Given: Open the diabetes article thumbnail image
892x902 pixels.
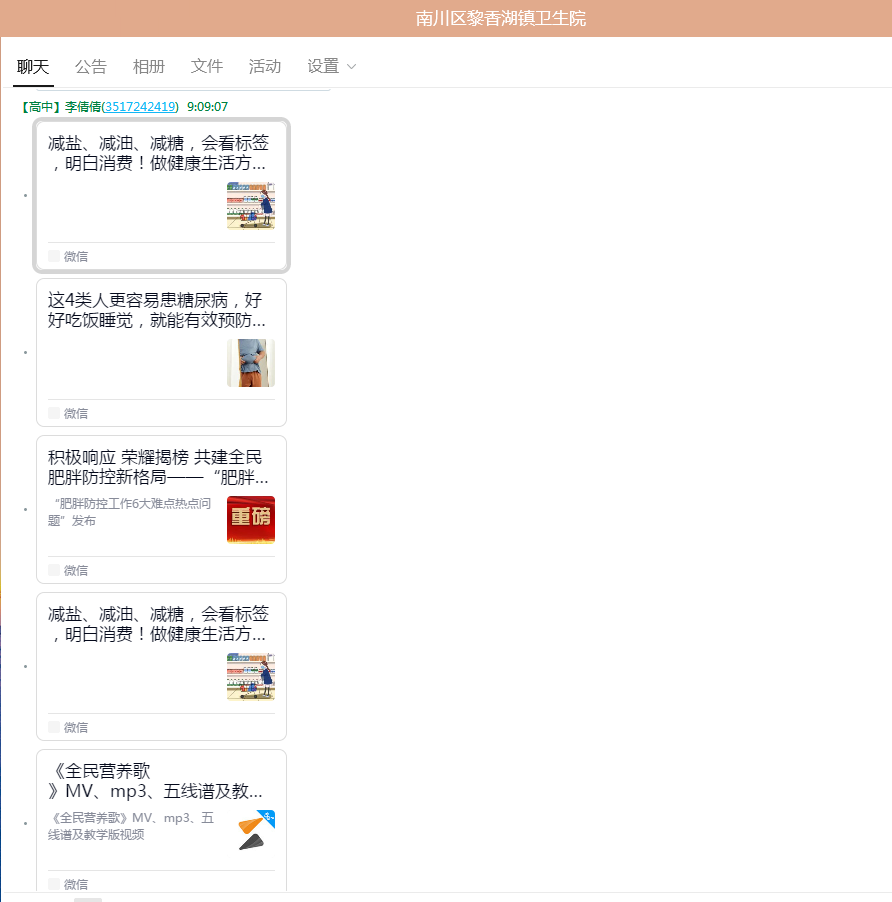Looking at the screenshot, I should pos(250,363).
